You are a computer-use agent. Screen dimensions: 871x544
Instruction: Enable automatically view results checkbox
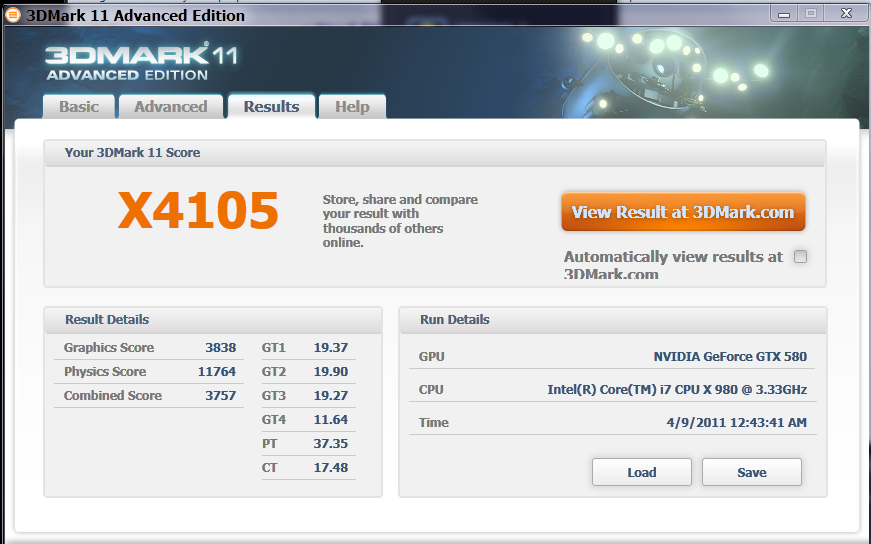(x=800, y=256)
